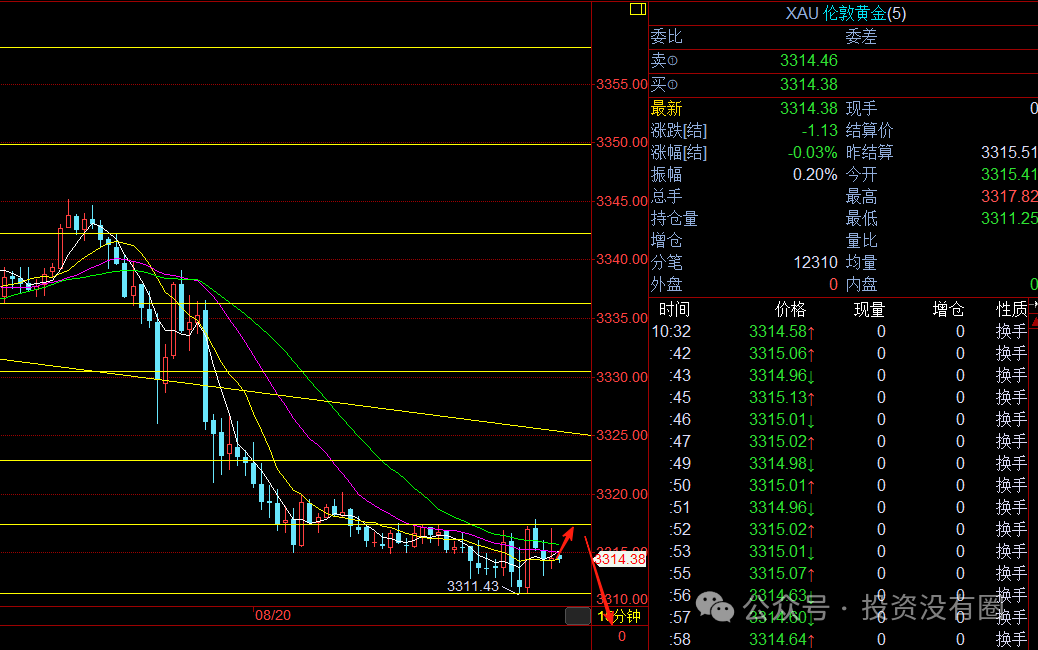Click the 3325.00 price axis label
The width and height of the screenshot is (1038, 650).
tap(622, 436)
